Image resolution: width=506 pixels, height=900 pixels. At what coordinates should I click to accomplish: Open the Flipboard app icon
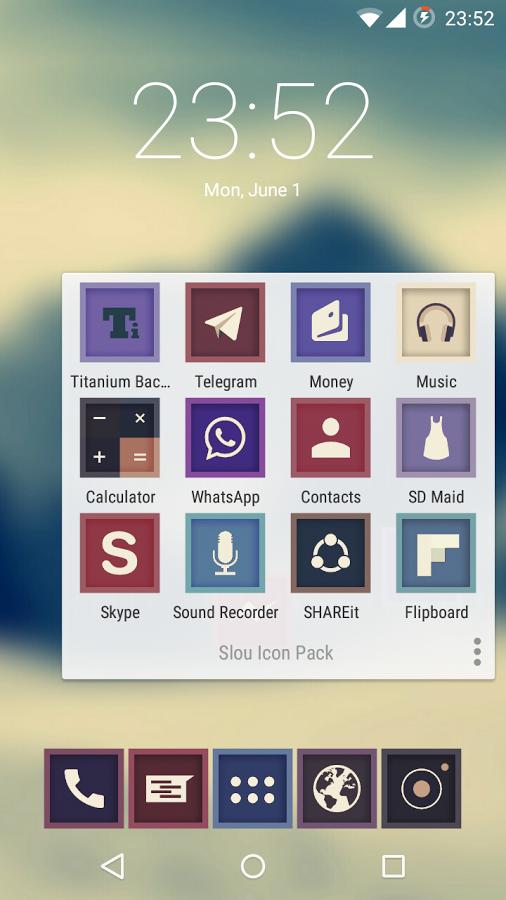point(436,553)
